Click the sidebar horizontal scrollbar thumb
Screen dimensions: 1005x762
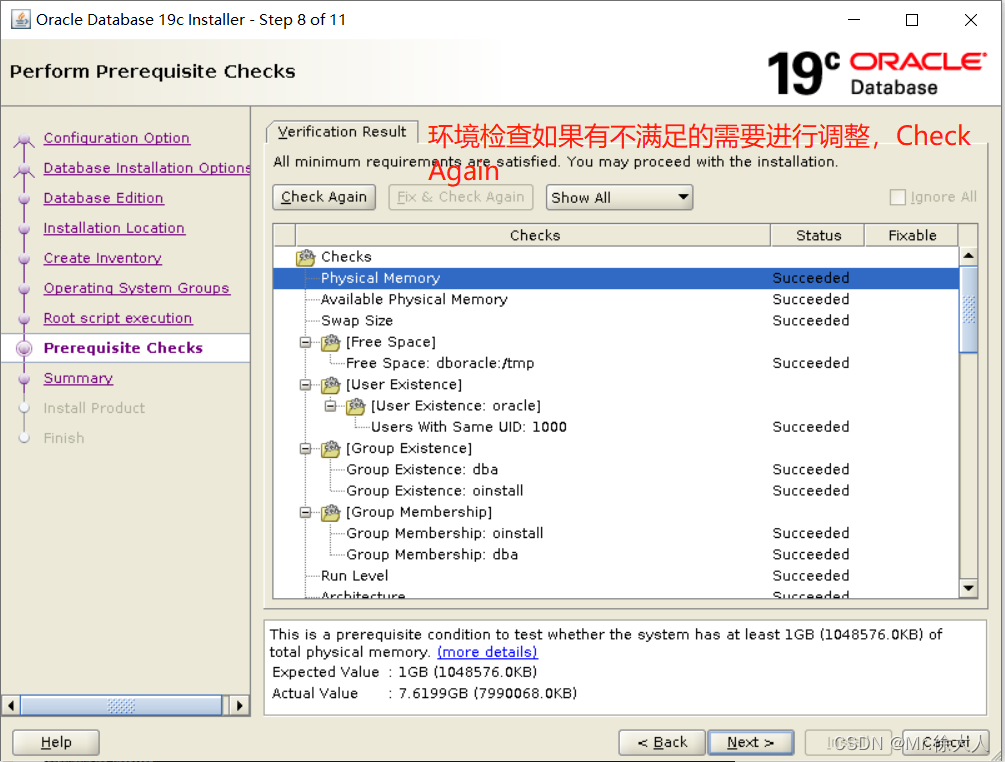pyautogui.click(x=121, y=706)
